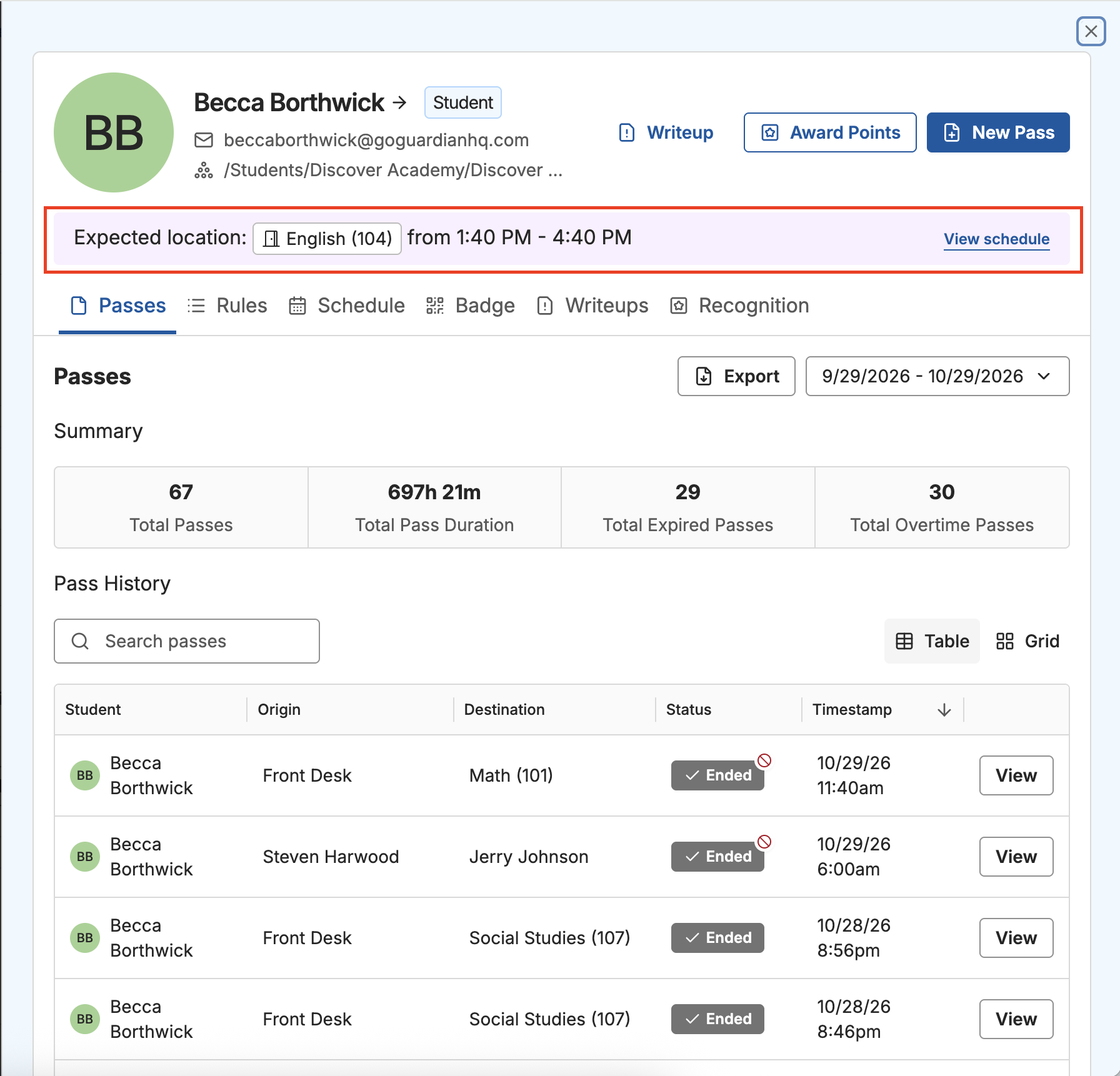Sort by the Timestamp column arrow

click(944, 710)
